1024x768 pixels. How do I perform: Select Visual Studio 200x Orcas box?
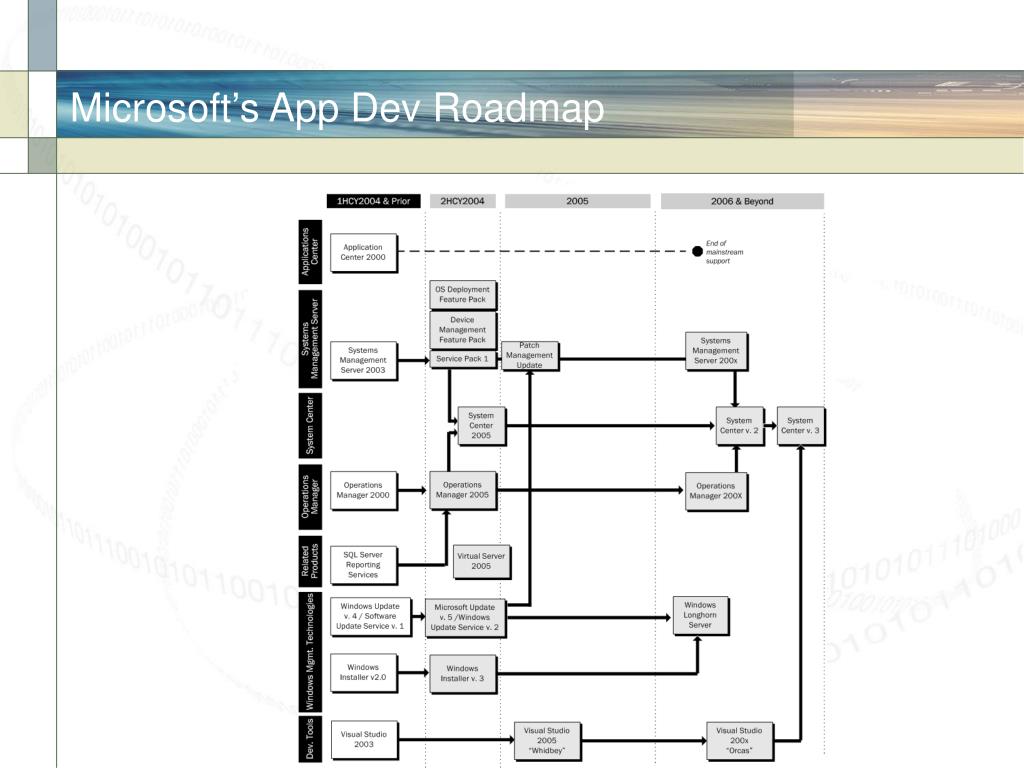(739, 741)
